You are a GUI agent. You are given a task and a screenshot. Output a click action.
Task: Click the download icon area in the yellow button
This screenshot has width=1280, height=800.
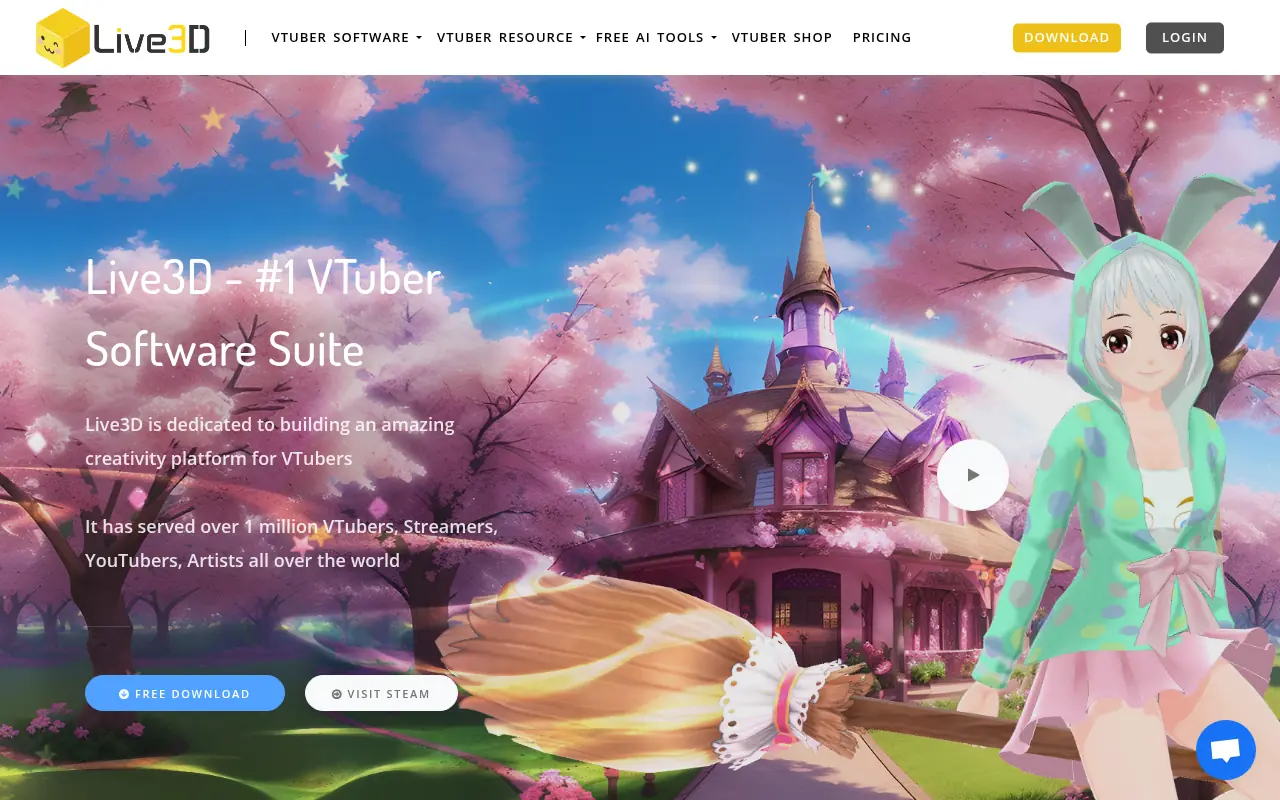click(x=1067, y=37)
